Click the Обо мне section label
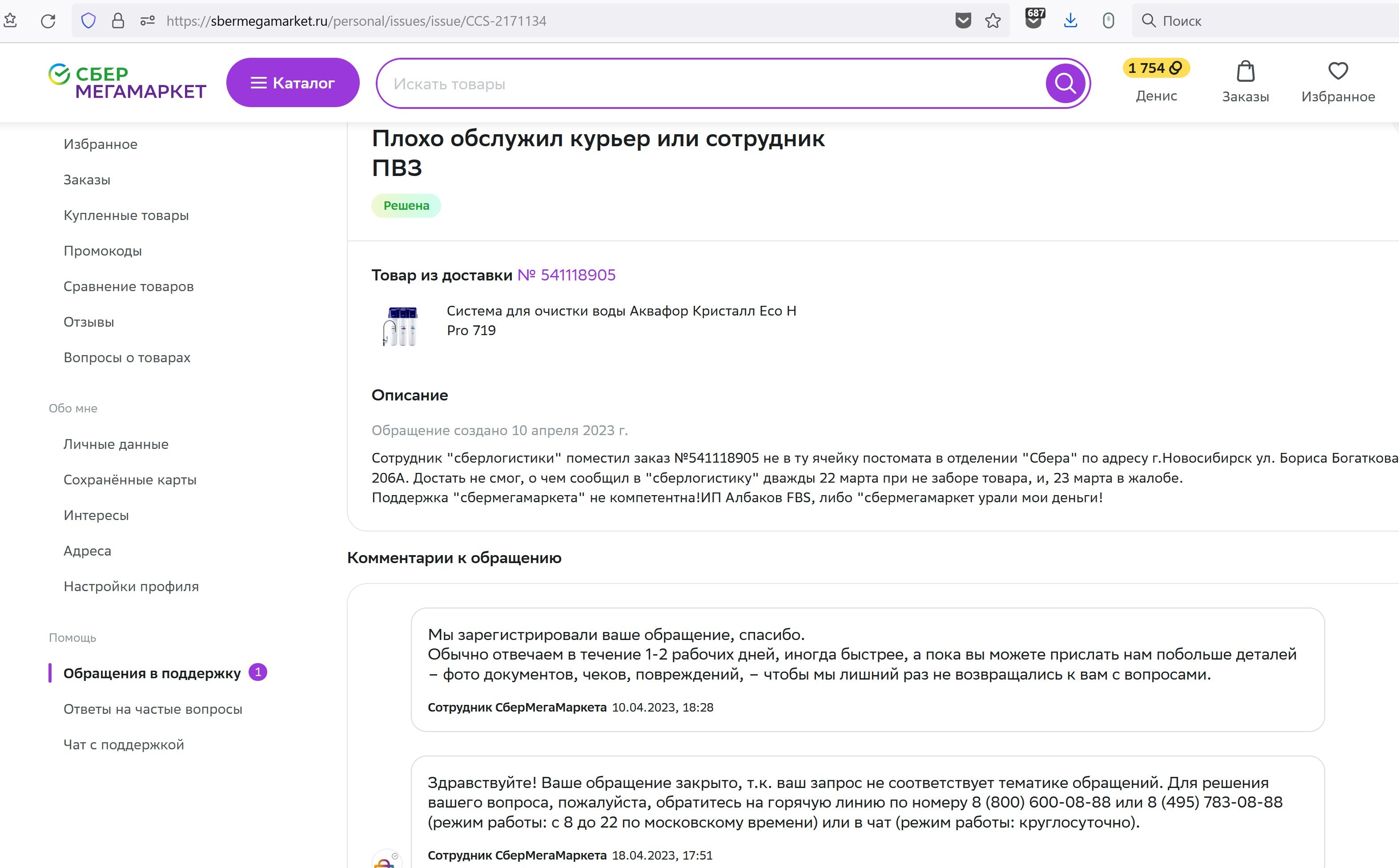 click(x=73, y=408)
